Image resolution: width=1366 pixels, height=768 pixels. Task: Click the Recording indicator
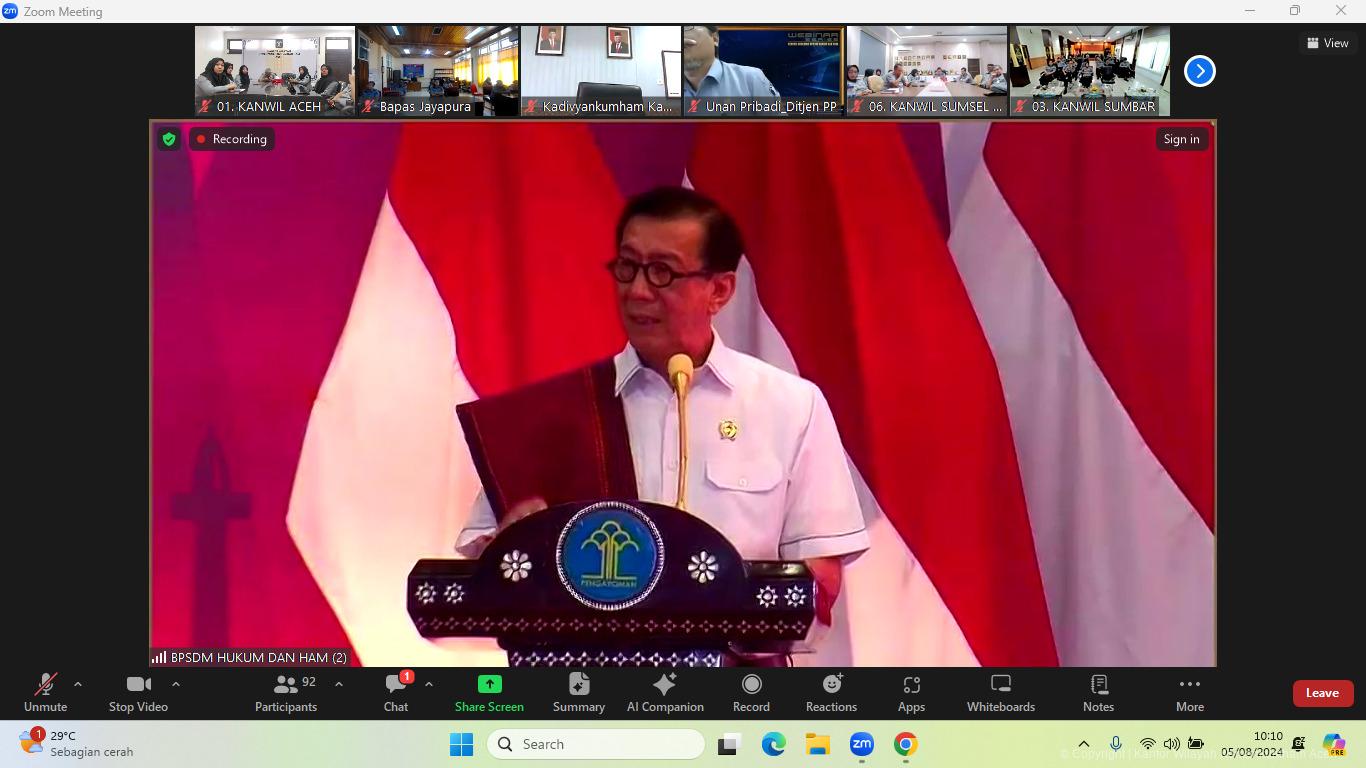(x=232, y=139)
